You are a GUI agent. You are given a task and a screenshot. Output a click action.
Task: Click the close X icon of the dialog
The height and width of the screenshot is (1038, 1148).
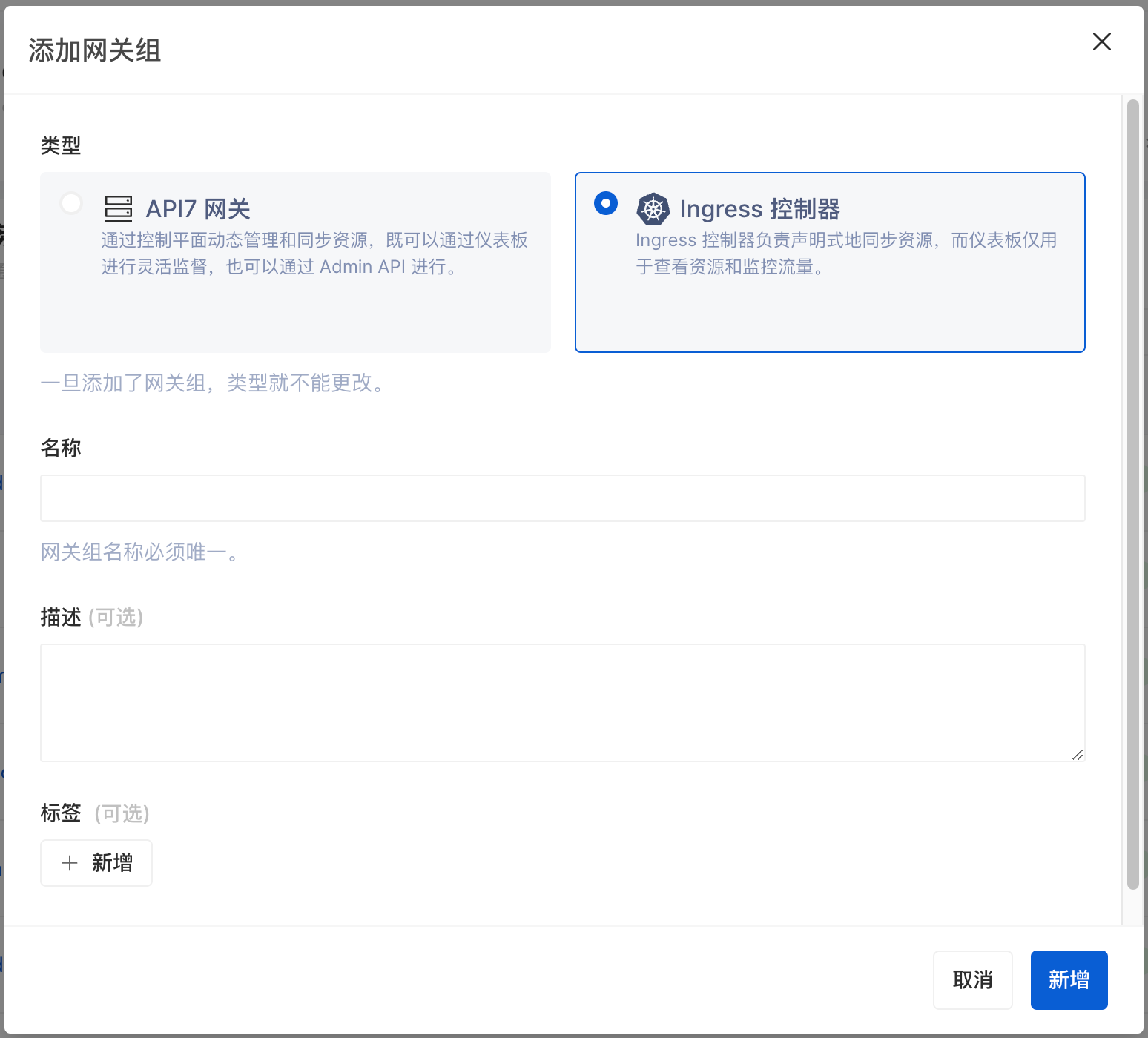click(1102, 42)
